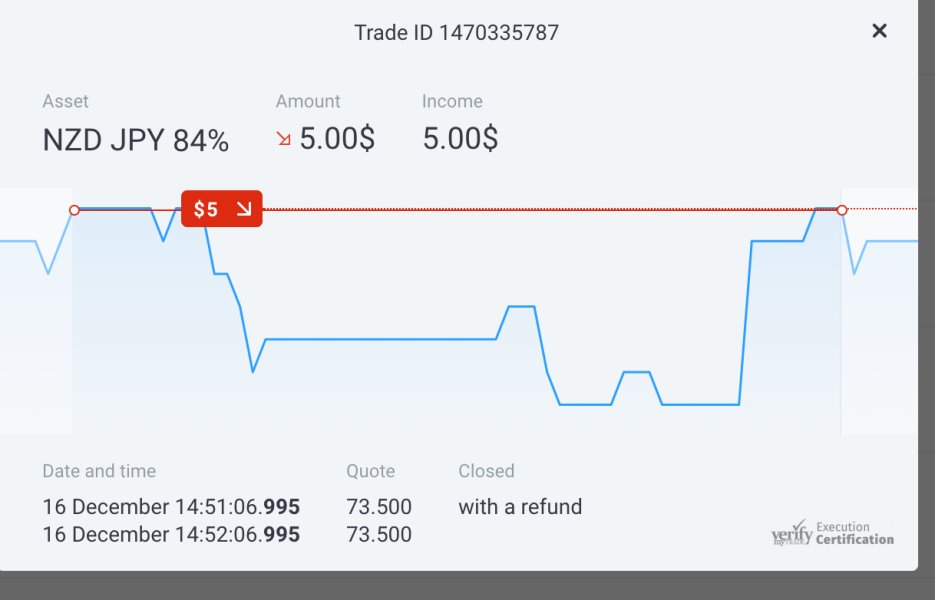Click the NZD JPY 84% asset name
Viewport: 935px width, 600px height.
click(x=135, y=141)
